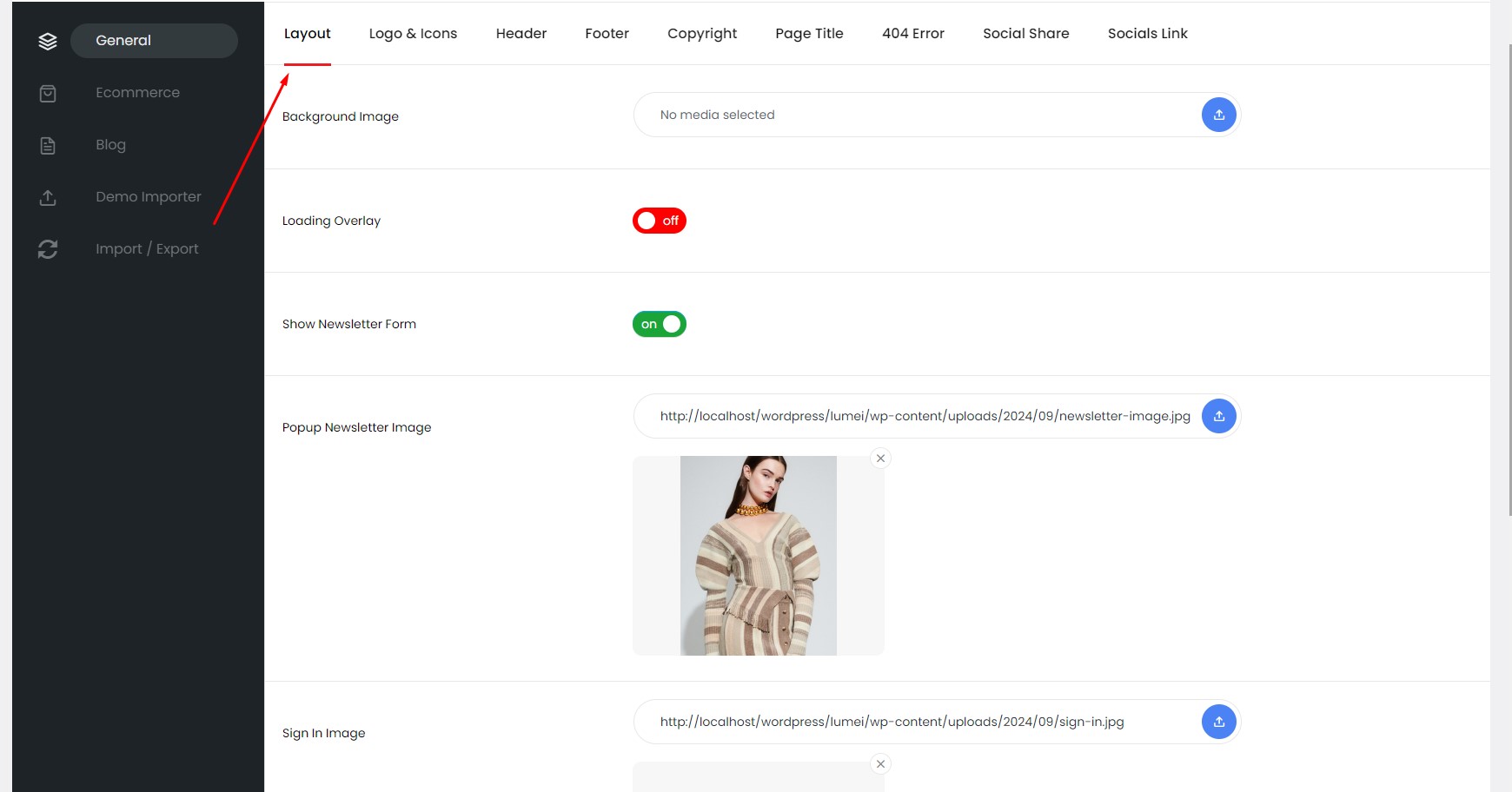
Task: Remove the Sign In preview image
Action: click(880, 764)
